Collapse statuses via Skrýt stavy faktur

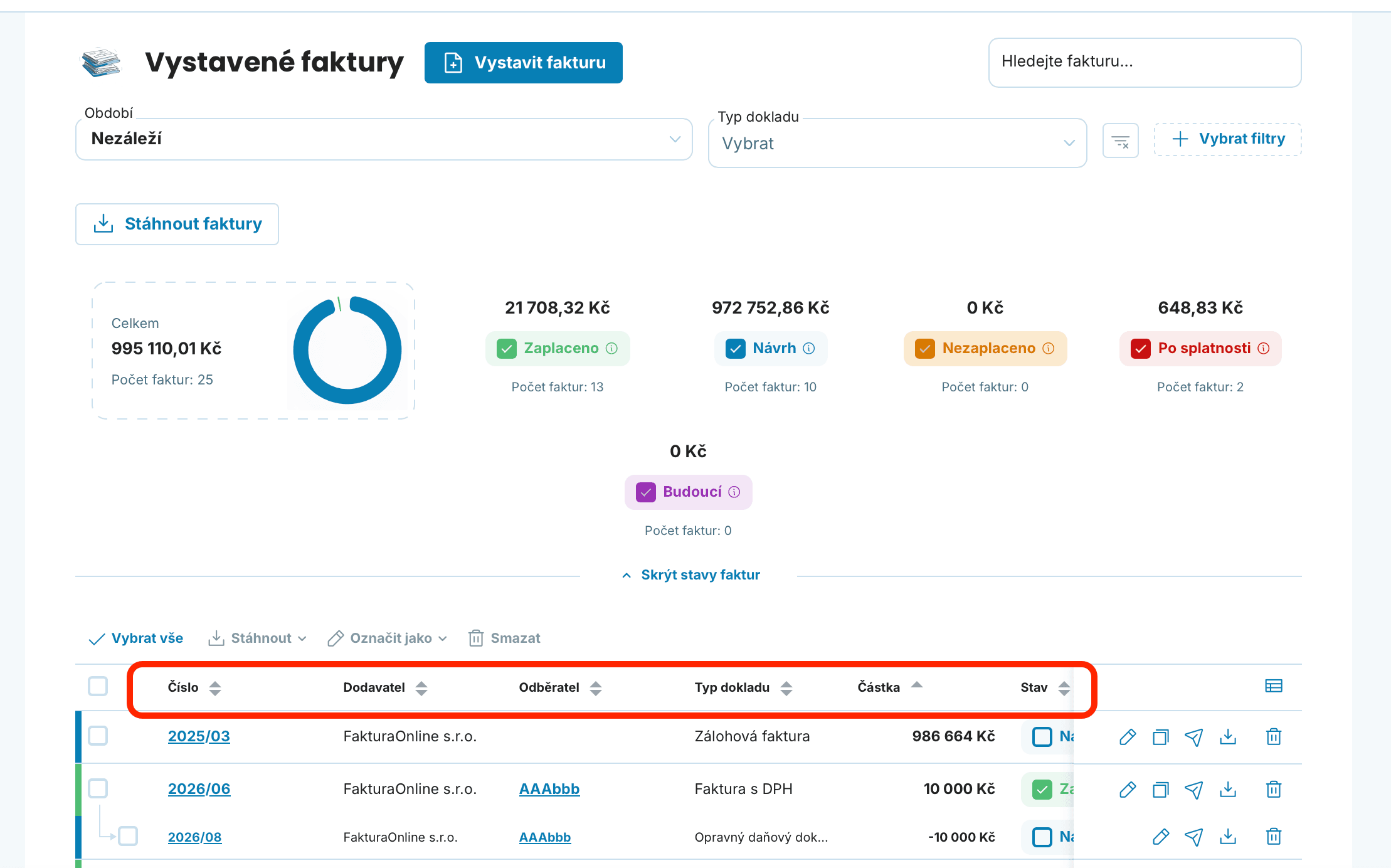(690, 575)
